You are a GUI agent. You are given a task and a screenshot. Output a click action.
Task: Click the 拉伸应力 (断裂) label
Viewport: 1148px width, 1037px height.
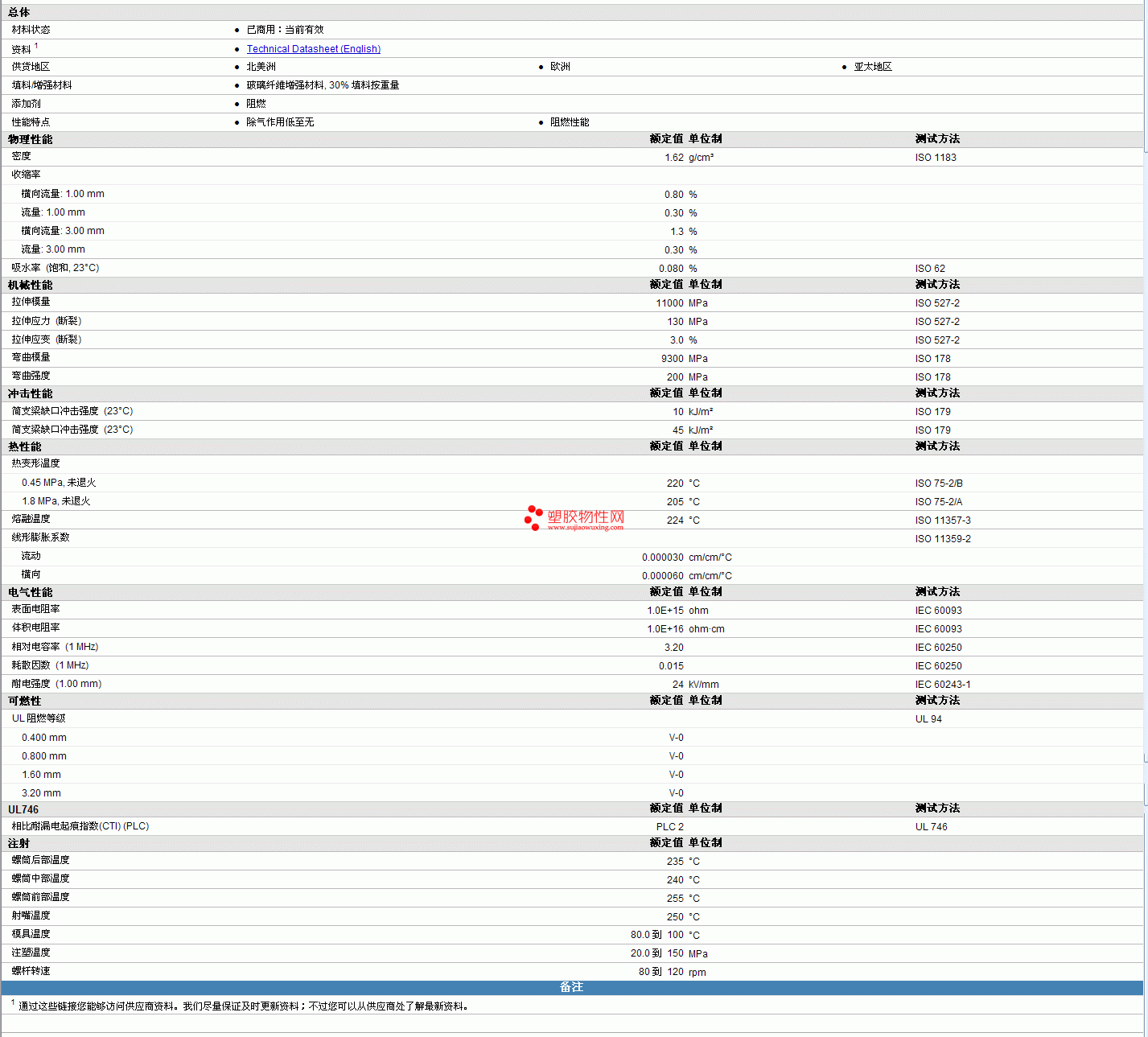pyautogui.click(x=47, y=321)
